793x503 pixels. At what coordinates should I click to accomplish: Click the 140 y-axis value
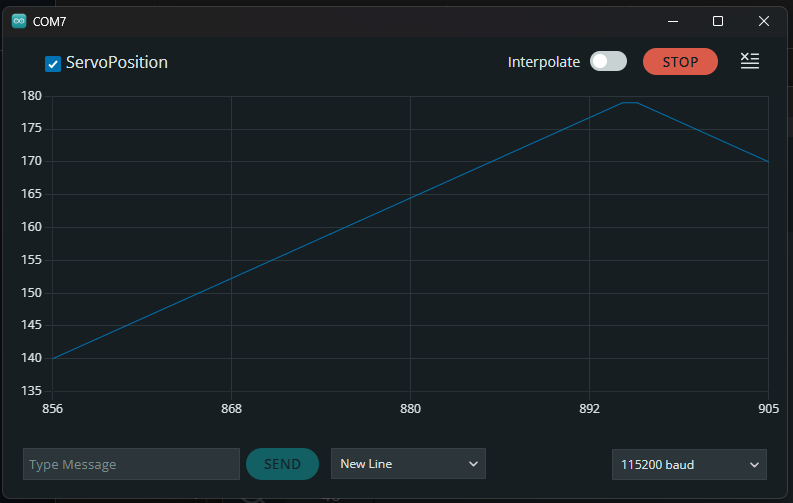click(31, 358)
